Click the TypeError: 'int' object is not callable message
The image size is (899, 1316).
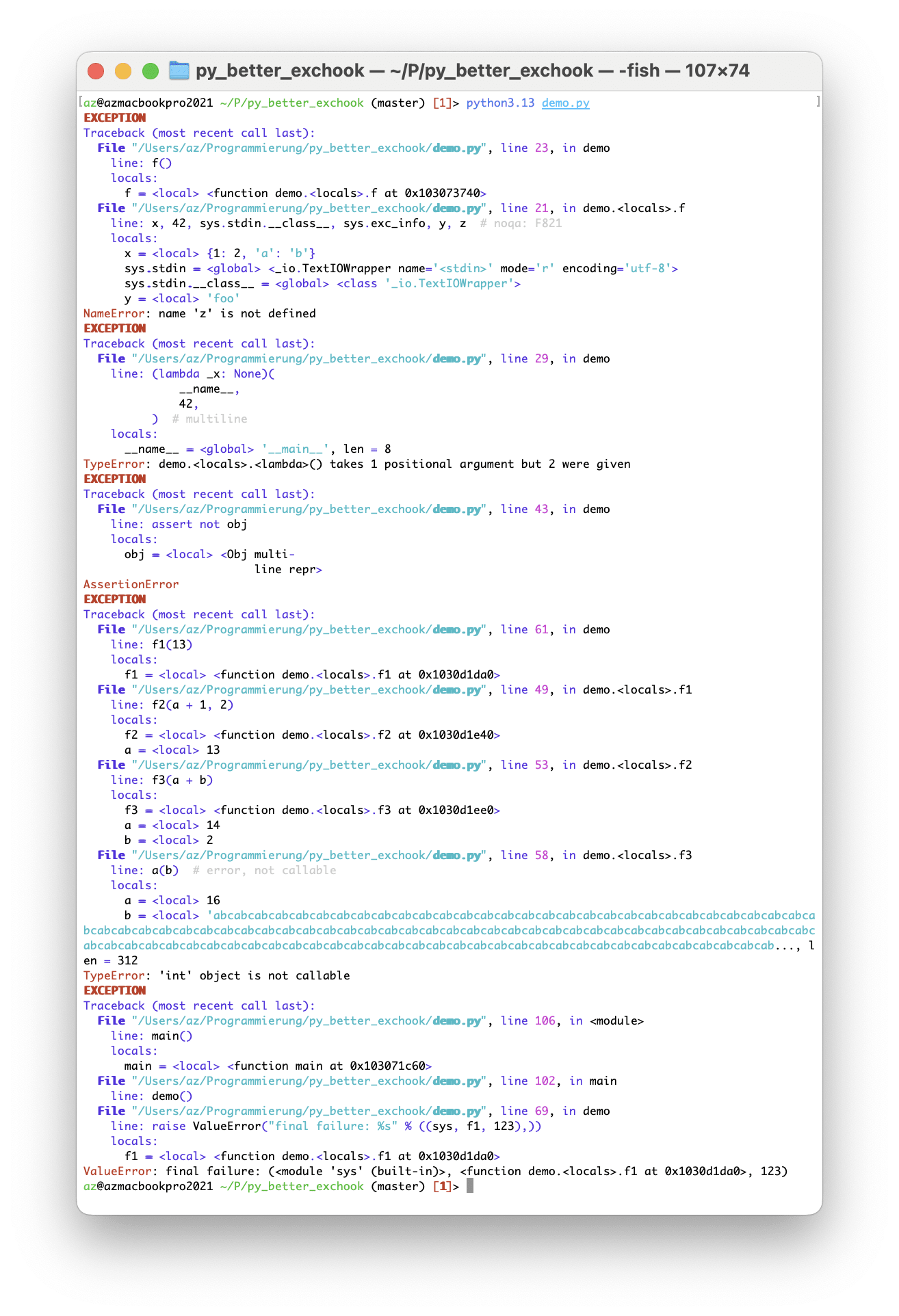(x=217, y=975)
